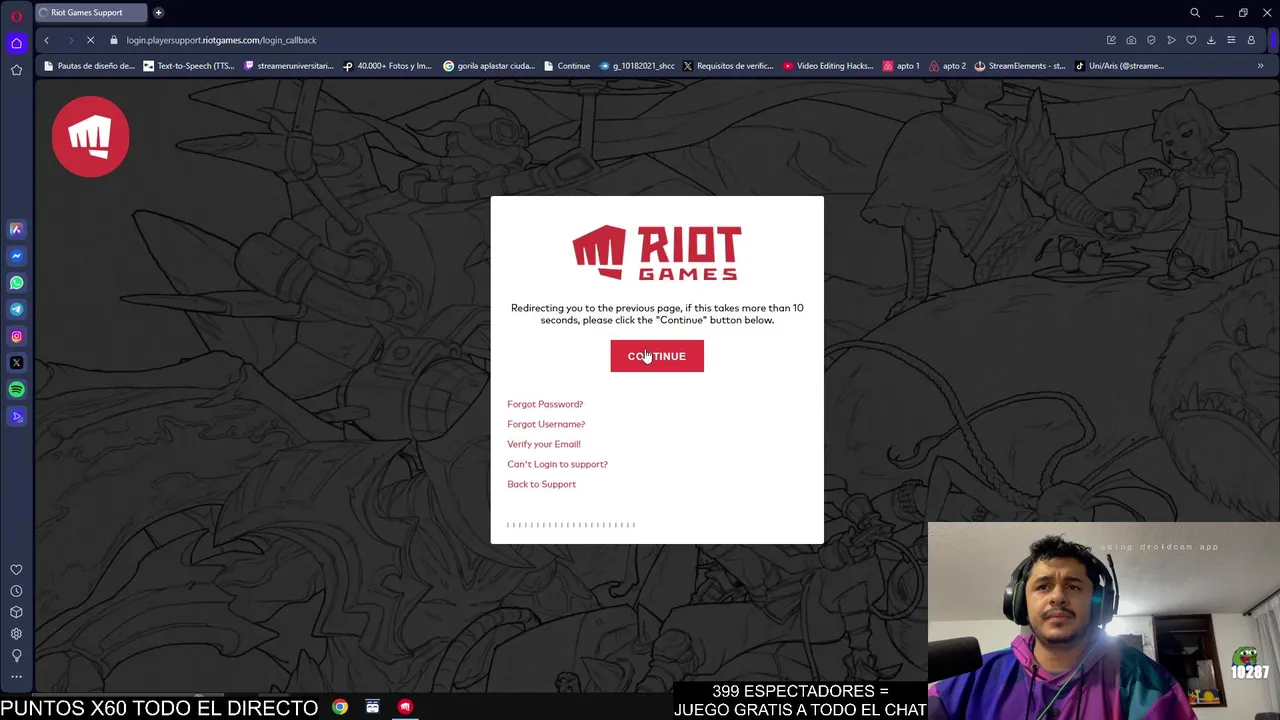Image resolution: width=1280 pixels, height=720 pixels.
Task: Click the taskbar icon between Chrome and Riot
Action: pyautogui.click(x=372, y=707)
